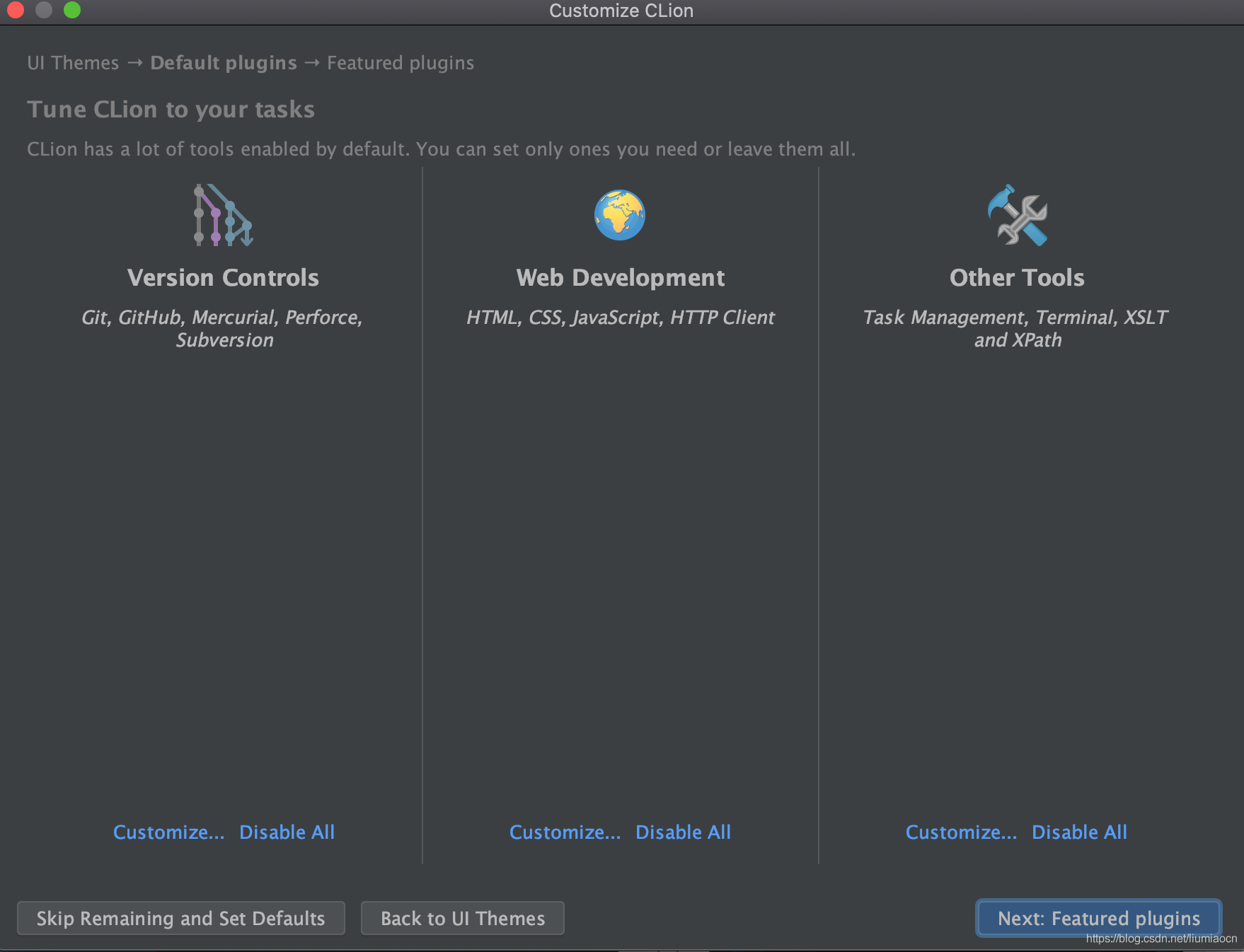
Task: Click Skip Remaining and Set Defaults button
Action: [181, 918]
